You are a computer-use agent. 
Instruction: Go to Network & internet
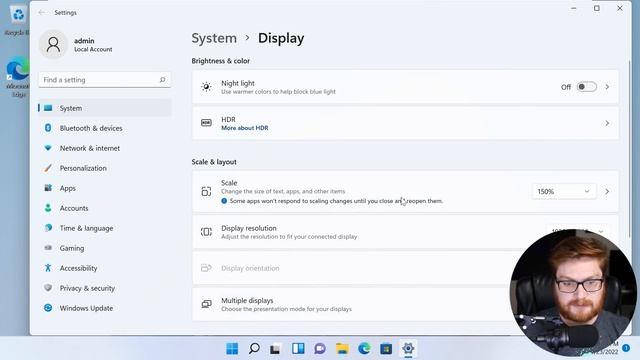104,148
